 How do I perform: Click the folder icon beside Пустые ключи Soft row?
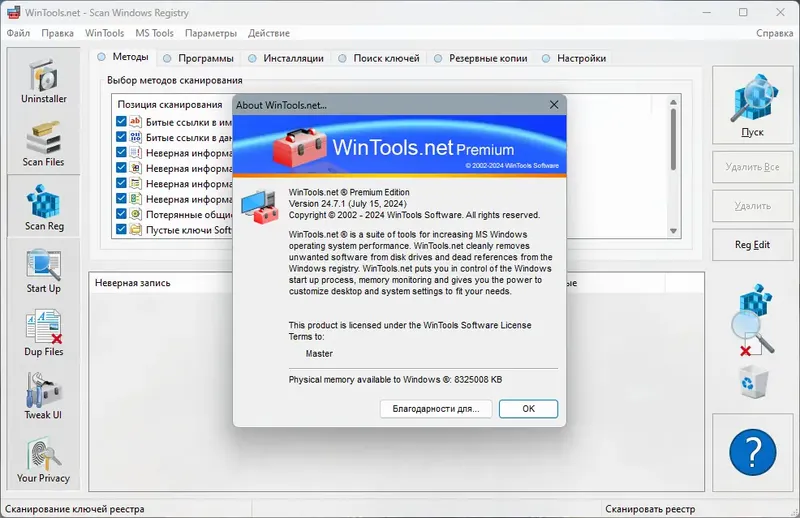pyautogui.click(x=135, y=229)
